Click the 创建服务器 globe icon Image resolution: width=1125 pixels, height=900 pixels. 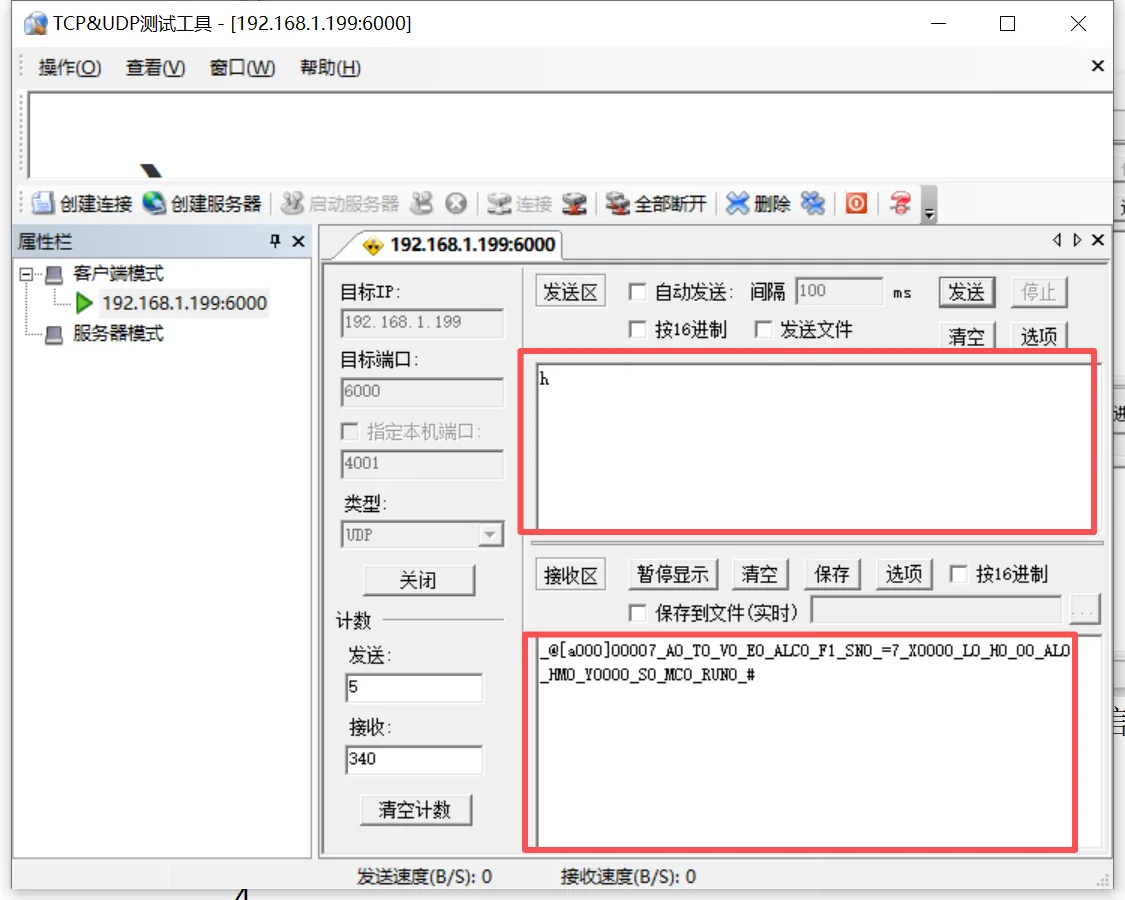coord(154,203)
